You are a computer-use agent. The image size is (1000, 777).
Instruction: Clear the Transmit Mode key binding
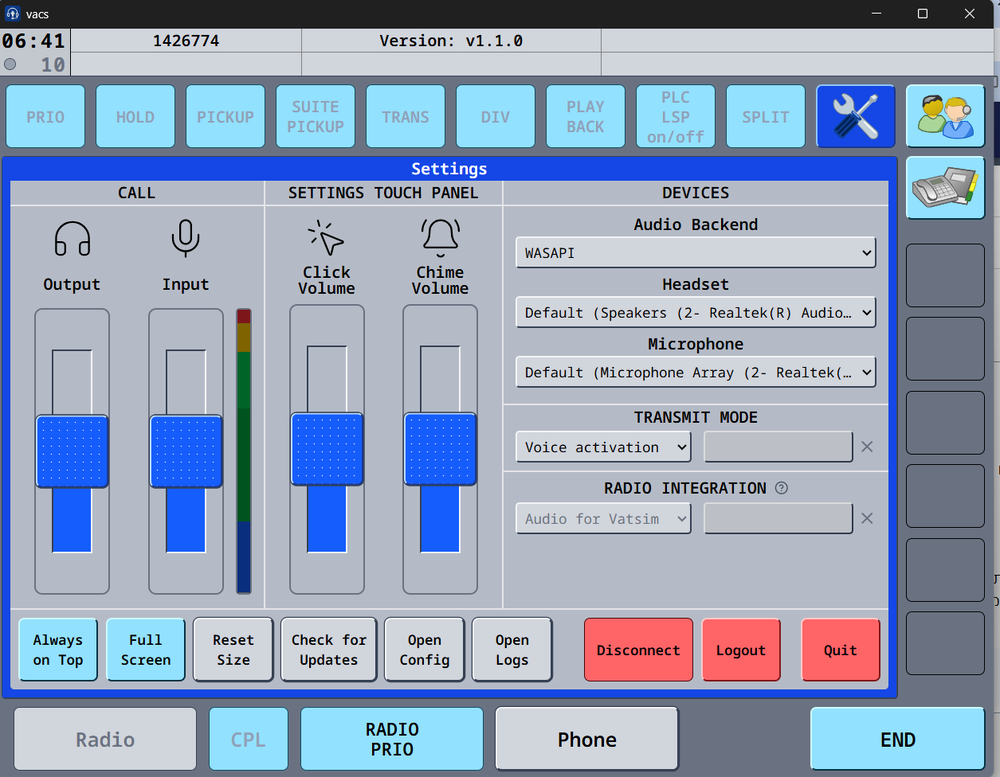[867, 447]
